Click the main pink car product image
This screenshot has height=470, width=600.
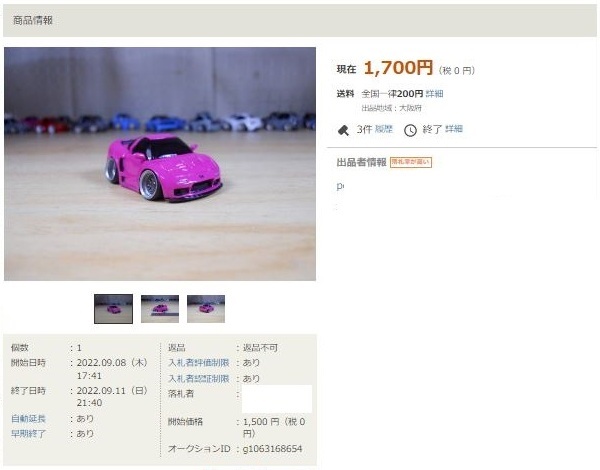tap(160, 164)
